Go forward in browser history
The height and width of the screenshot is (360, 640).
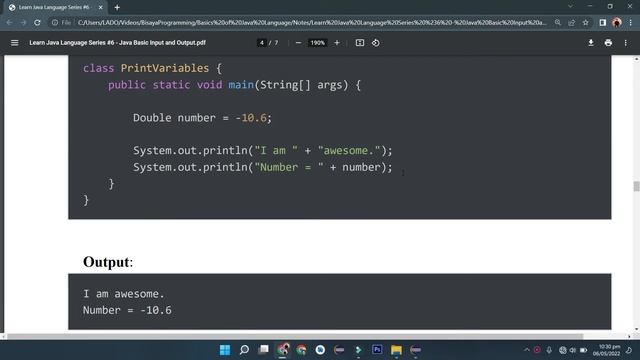click(x=23, y=23)
